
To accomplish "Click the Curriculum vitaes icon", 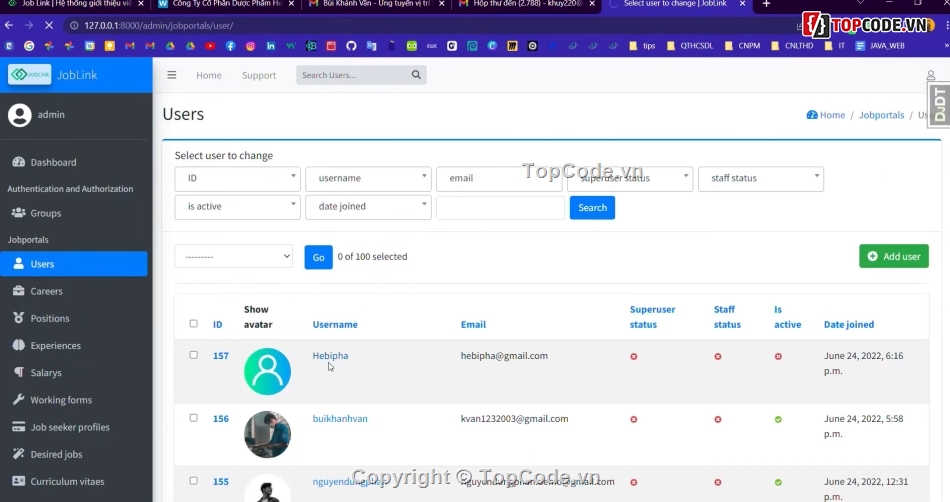I will tap(19, 481).
